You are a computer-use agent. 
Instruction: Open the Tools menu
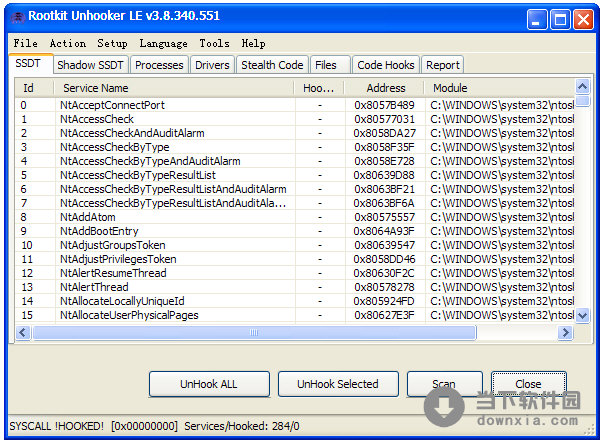(x=214, y=43)
